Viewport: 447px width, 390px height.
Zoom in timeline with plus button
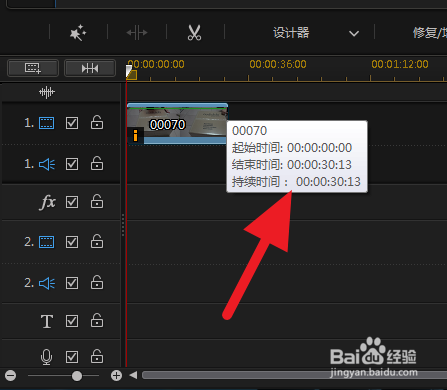tap(116, 376)
